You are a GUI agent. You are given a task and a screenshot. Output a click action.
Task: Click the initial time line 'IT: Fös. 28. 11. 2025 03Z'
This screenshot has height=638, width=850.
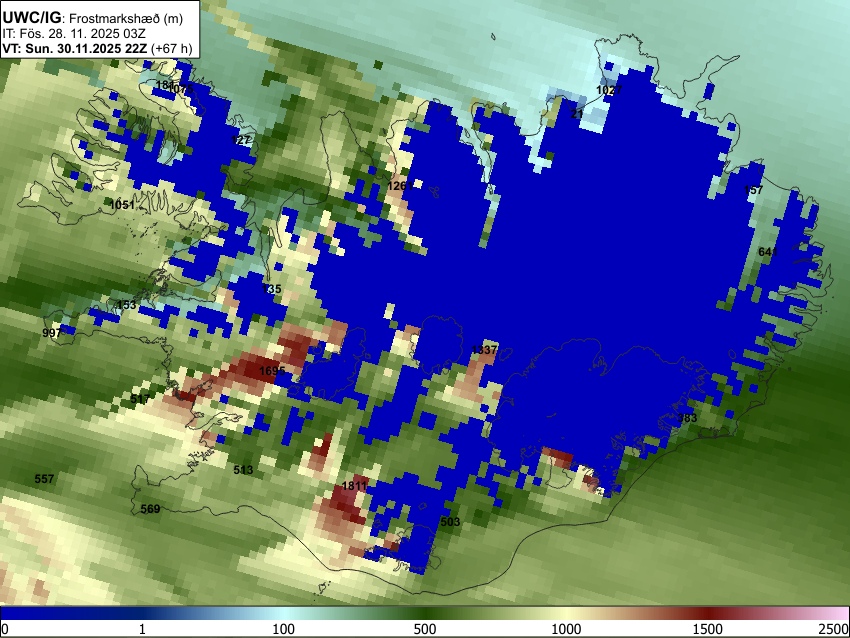click(74, 34)
